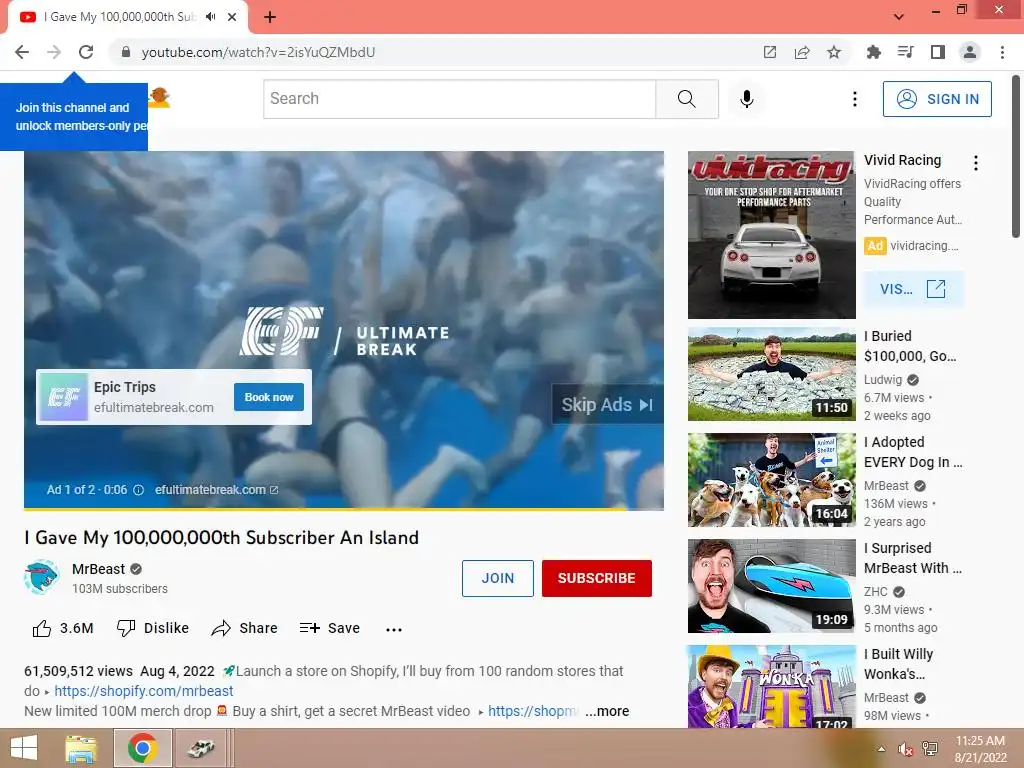Click the YouTube Search field
Screen dimensions: 1024x768
tap(459, 99)
